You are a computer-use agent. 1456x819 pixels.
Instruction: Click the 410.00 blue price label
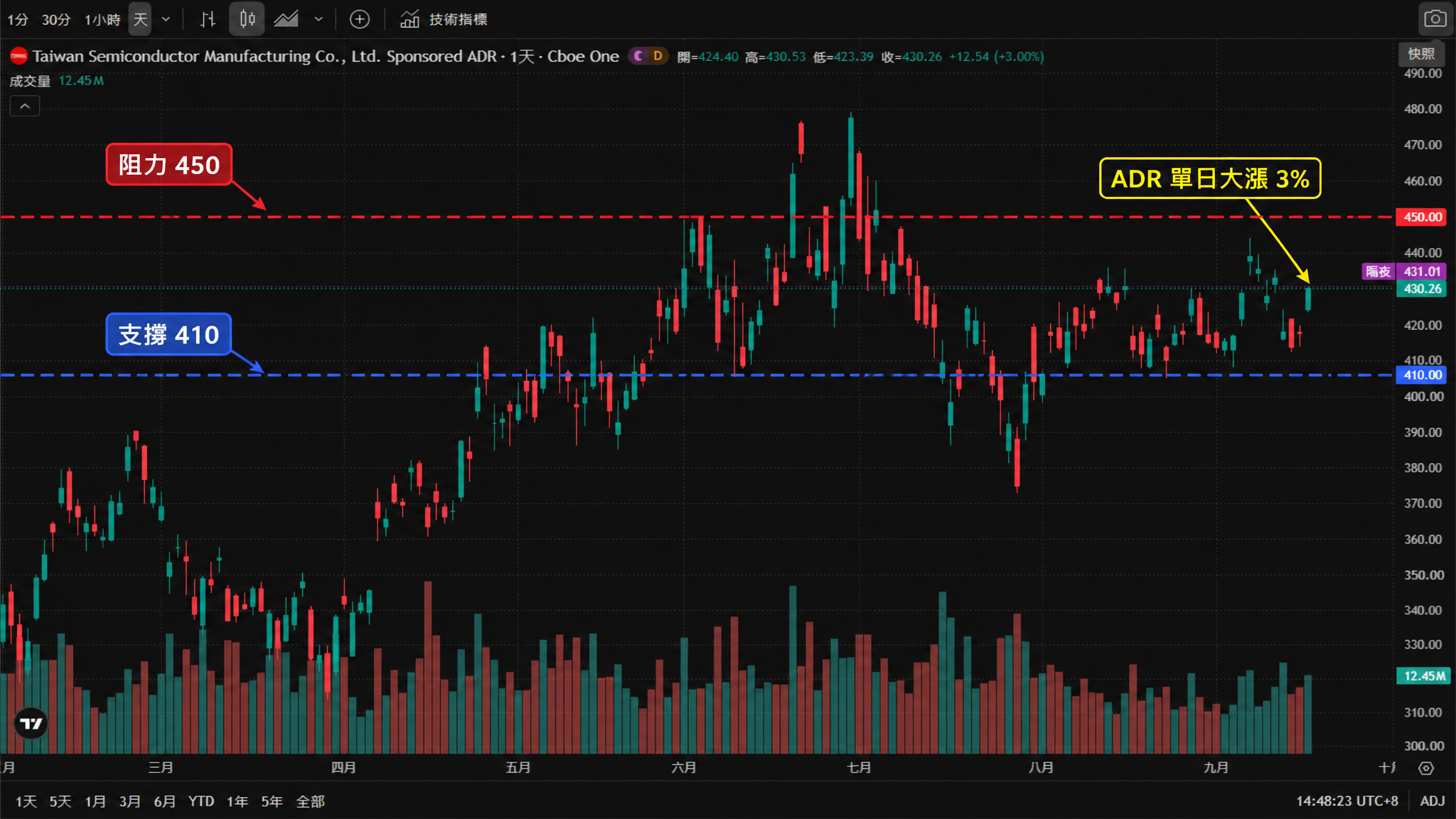coord(1422,375)
